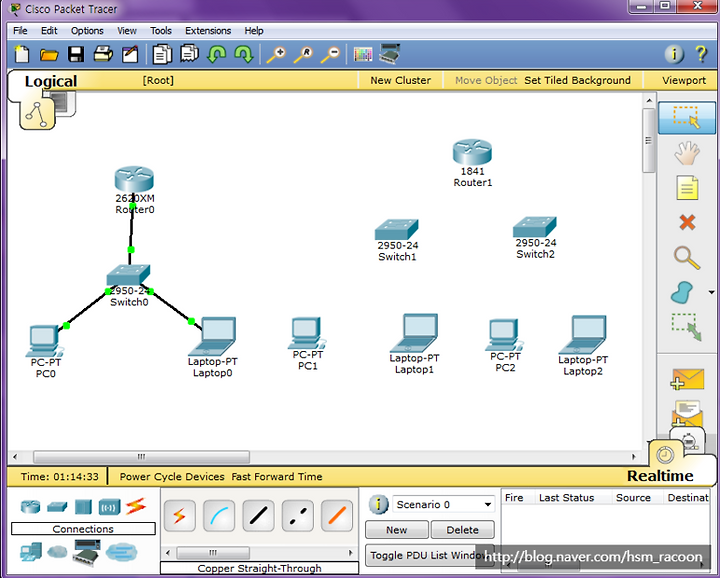Viewport: 720px width, 578px height.
Task: Select the End Devices category icon
Action: pos(31,552)
